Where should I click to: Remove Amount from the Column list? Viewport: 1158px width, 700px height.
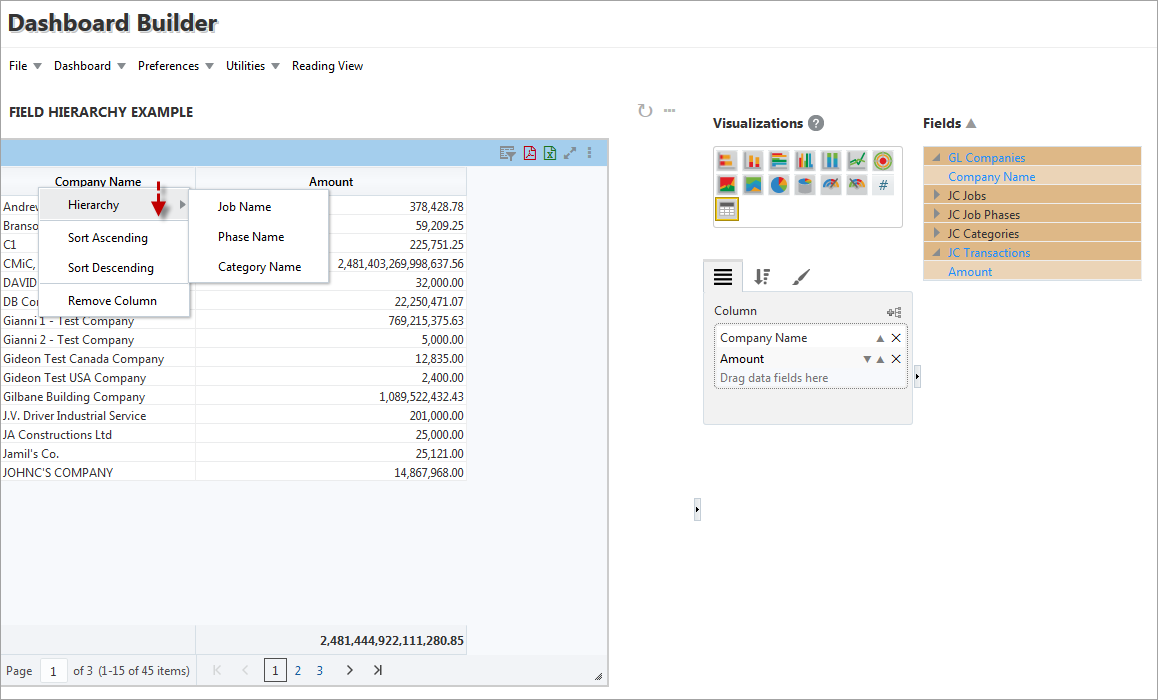coord(896,359)
